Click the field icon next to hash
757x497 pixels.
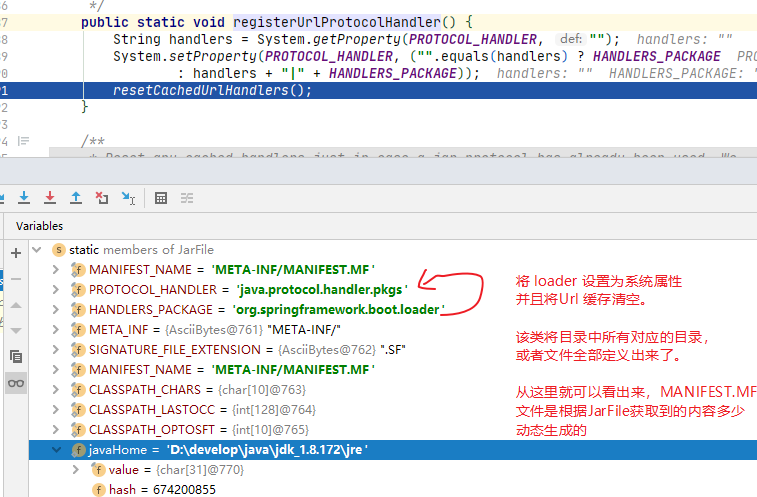coord(98,490)
